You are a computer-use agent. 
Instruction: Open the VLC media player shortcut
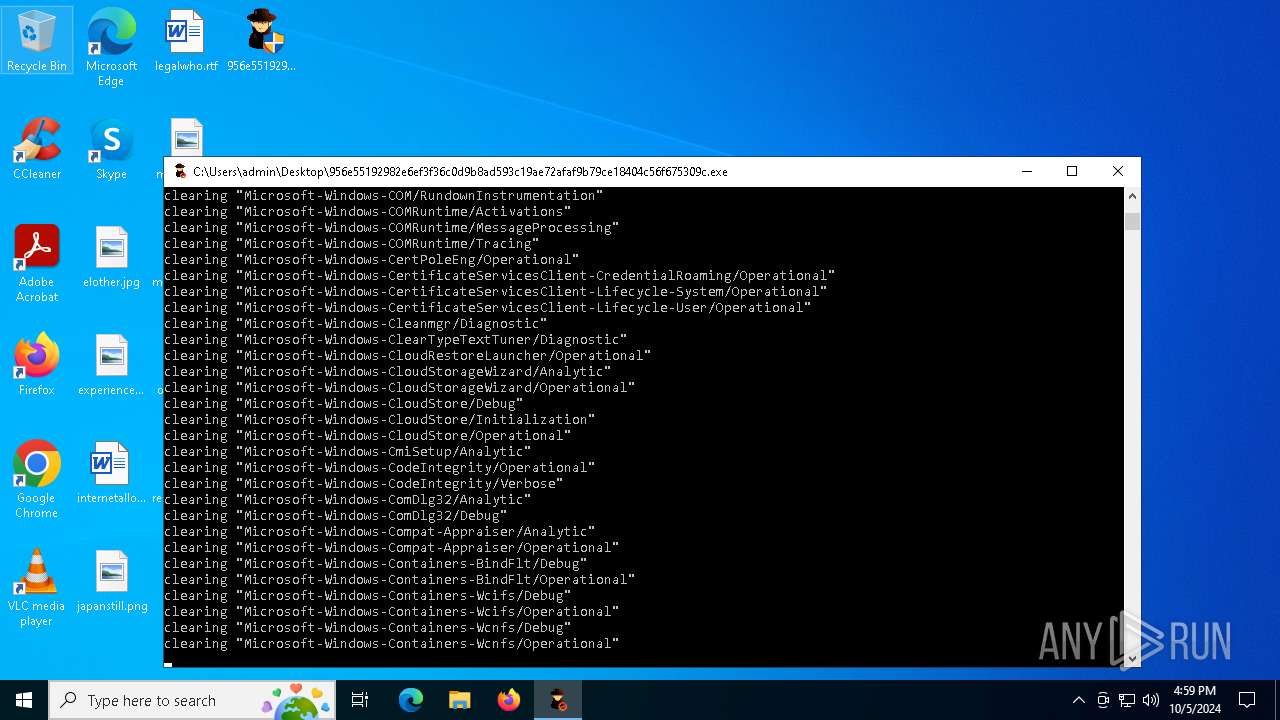click(x=37, y=587)
